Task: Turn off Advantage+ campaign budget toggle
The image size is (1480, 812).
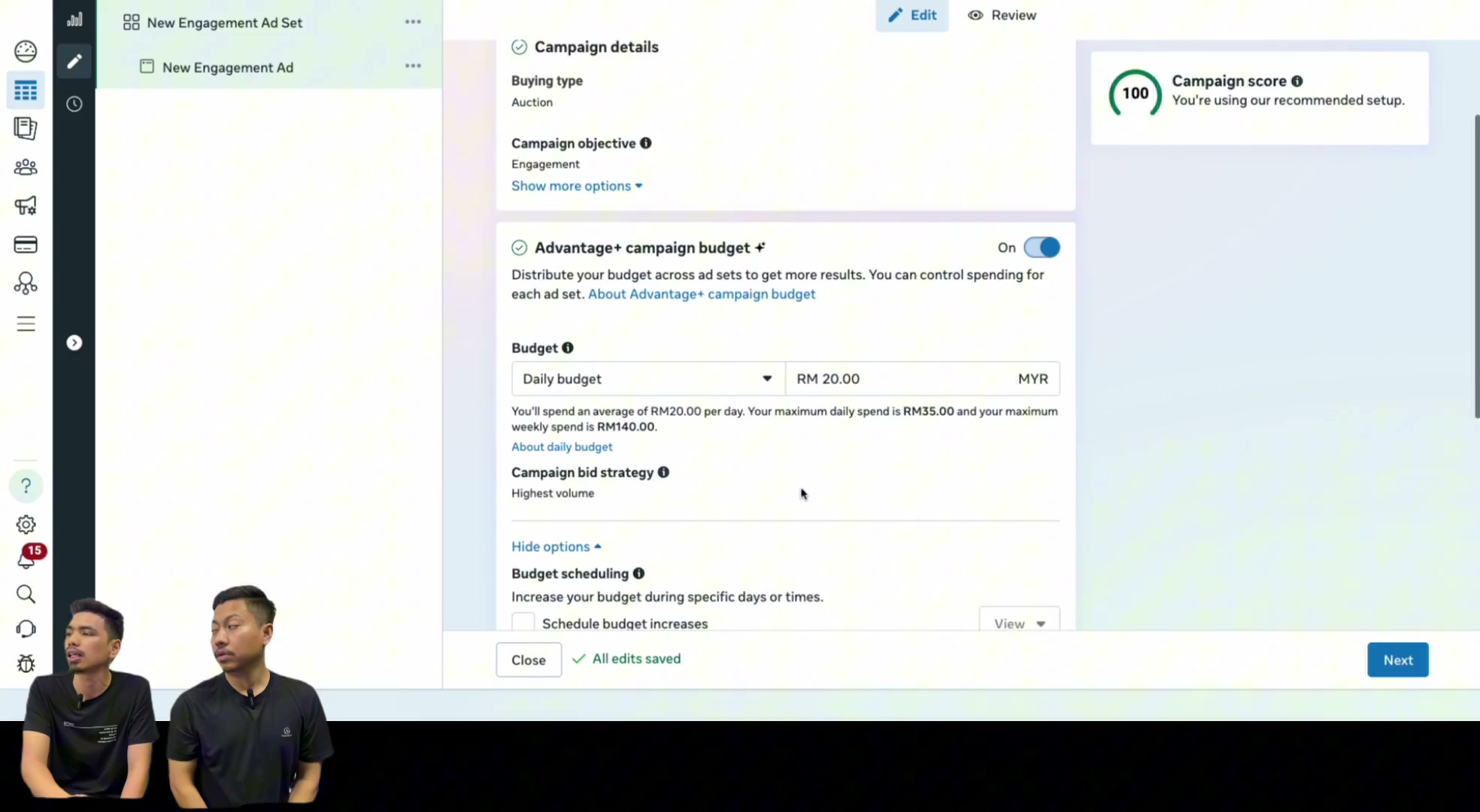Action: point(1042,247)
